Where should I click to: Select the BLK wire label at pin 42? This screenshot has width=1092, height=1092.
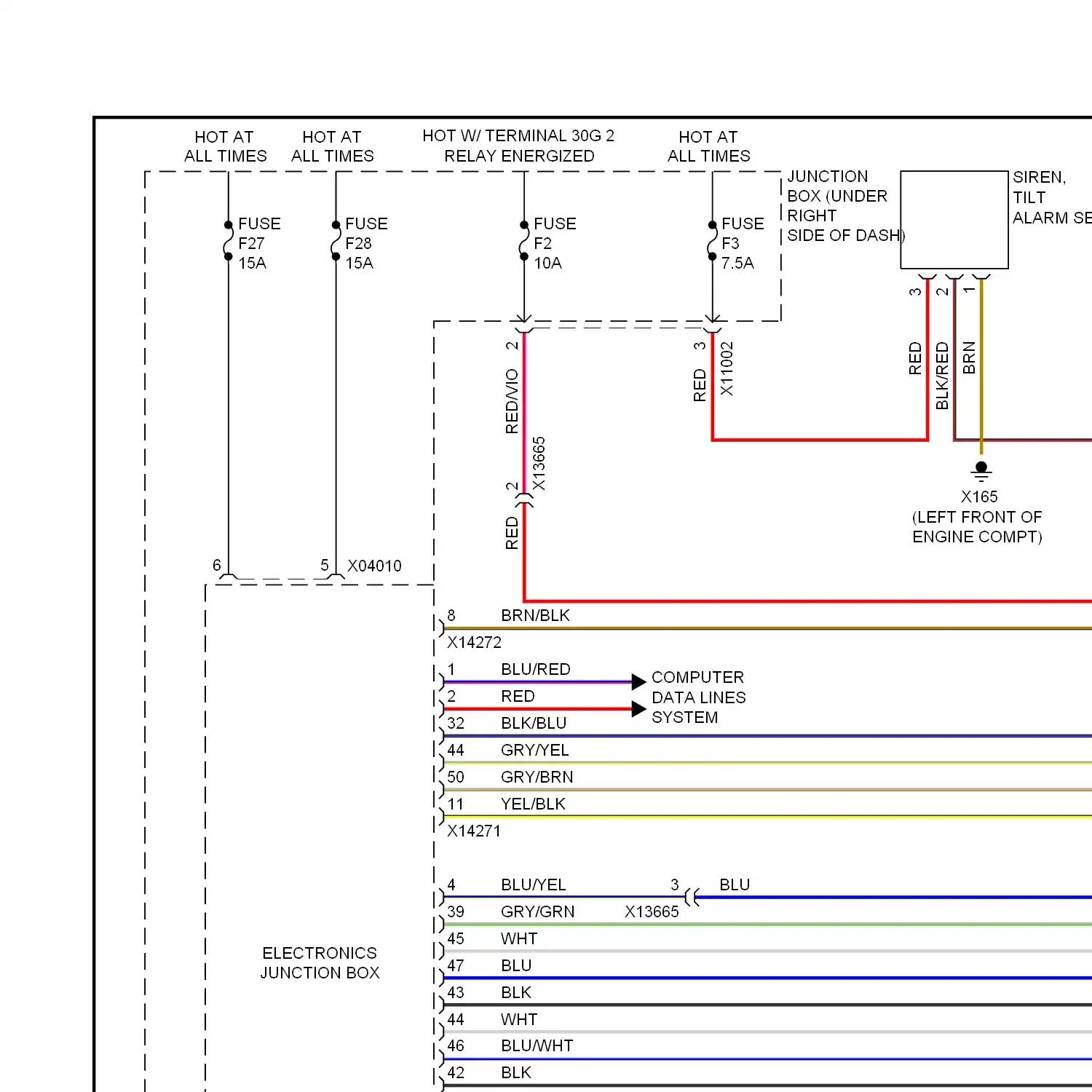click(x=516, y=1072)
